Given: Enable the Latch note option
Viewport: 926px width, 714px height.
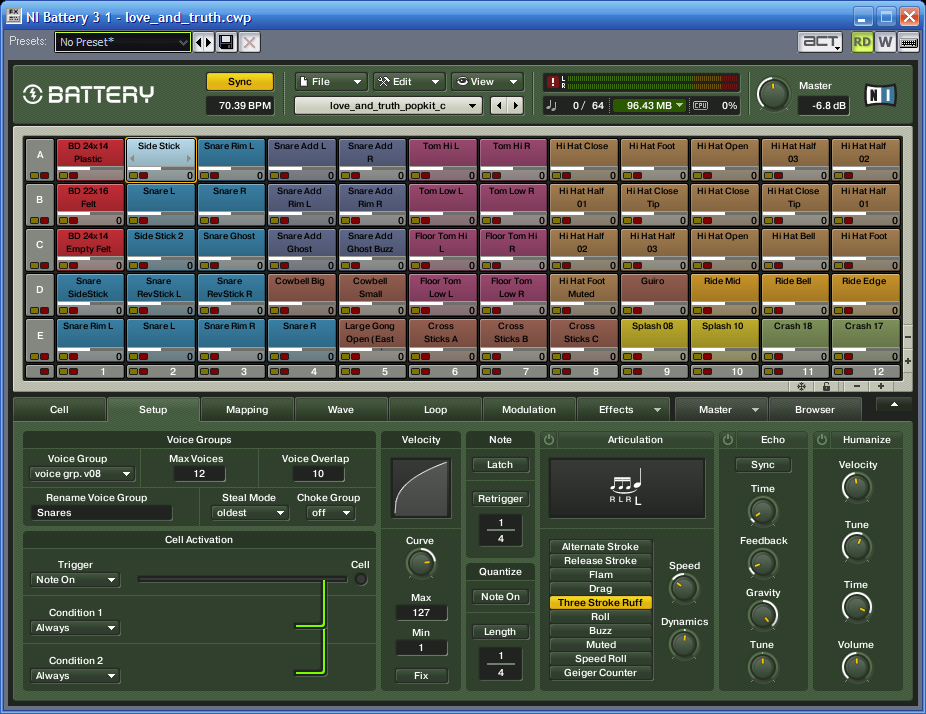Looking at the screenshot, I should [x=500, y=465].
